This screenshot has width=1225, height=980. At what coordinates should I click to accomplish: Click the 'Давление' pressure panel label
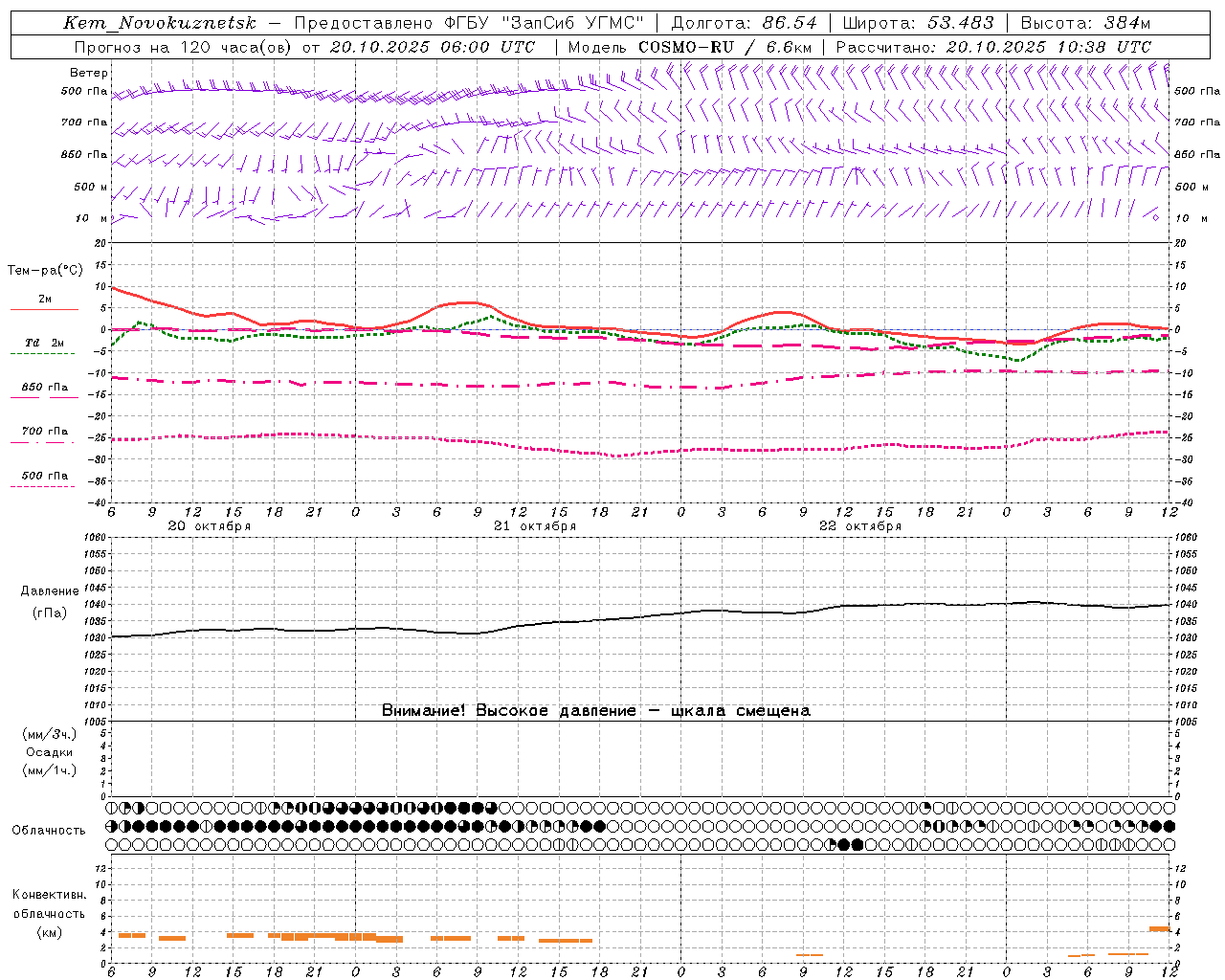tap(50, 591)
